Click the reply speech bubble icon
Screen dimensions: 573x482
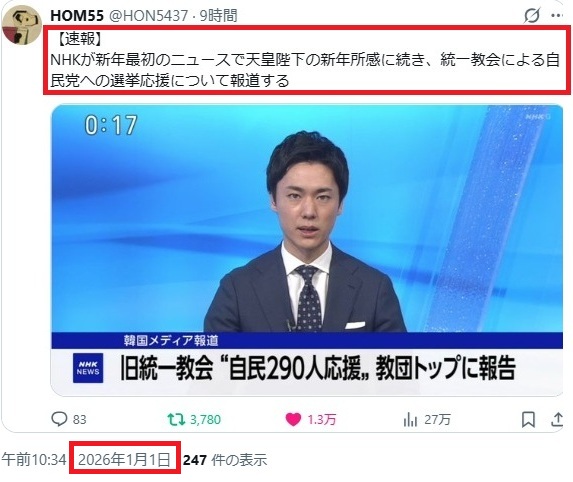click(59, 419)
